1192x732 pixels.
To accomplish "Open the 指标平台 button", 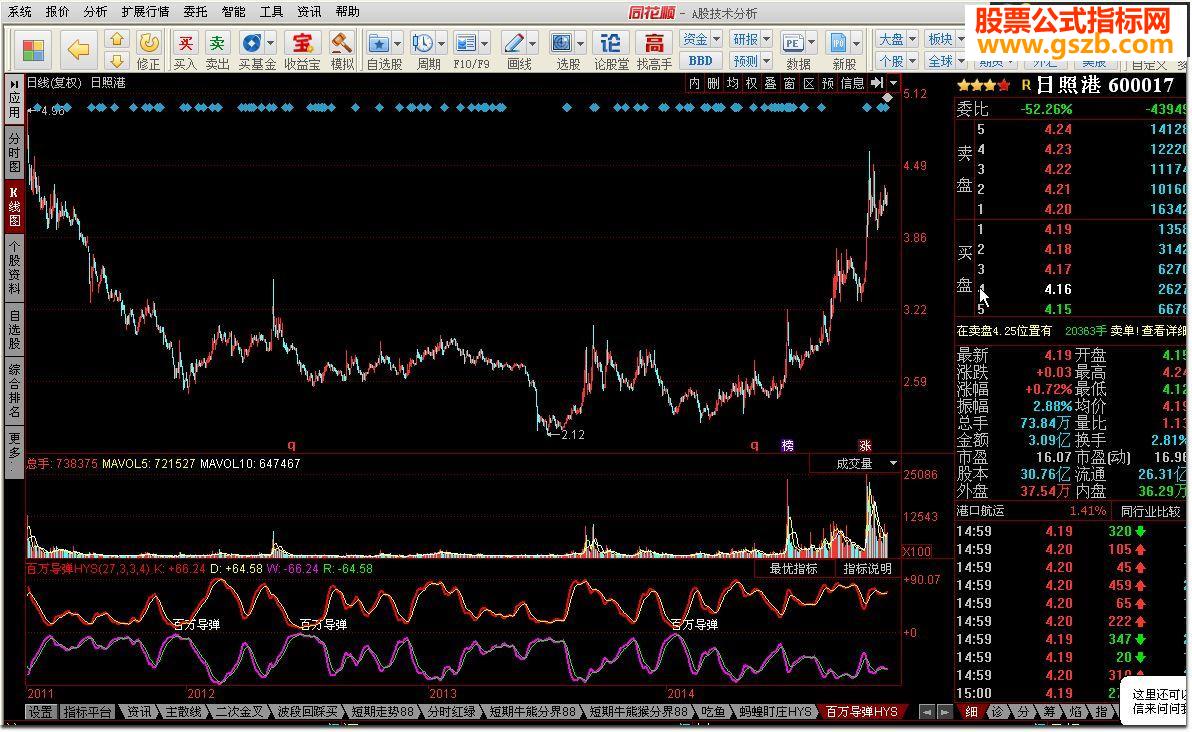I will [87, 711].
